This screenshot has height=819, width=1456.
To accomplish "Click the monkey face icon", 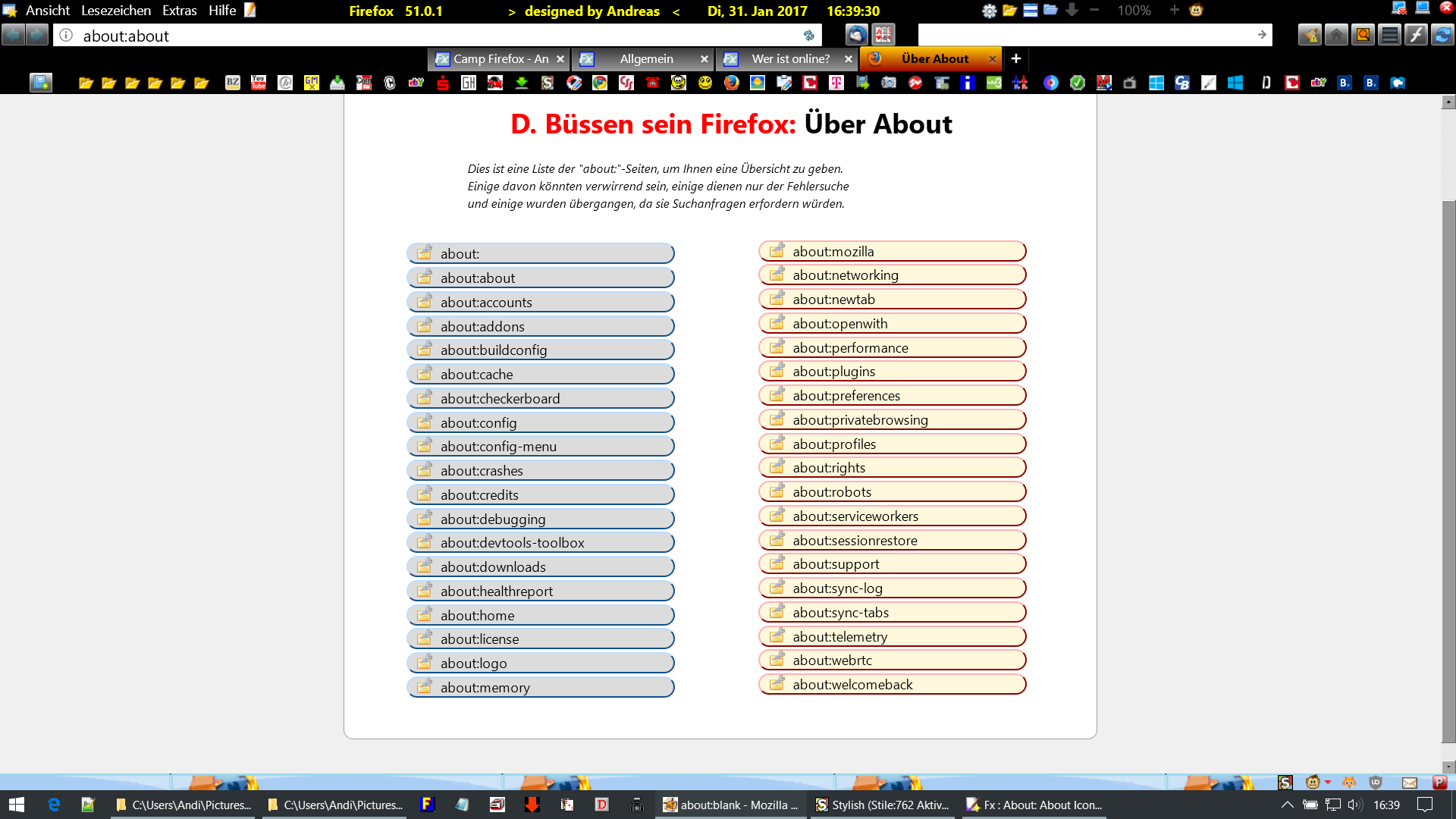I will pos(1196,11).
